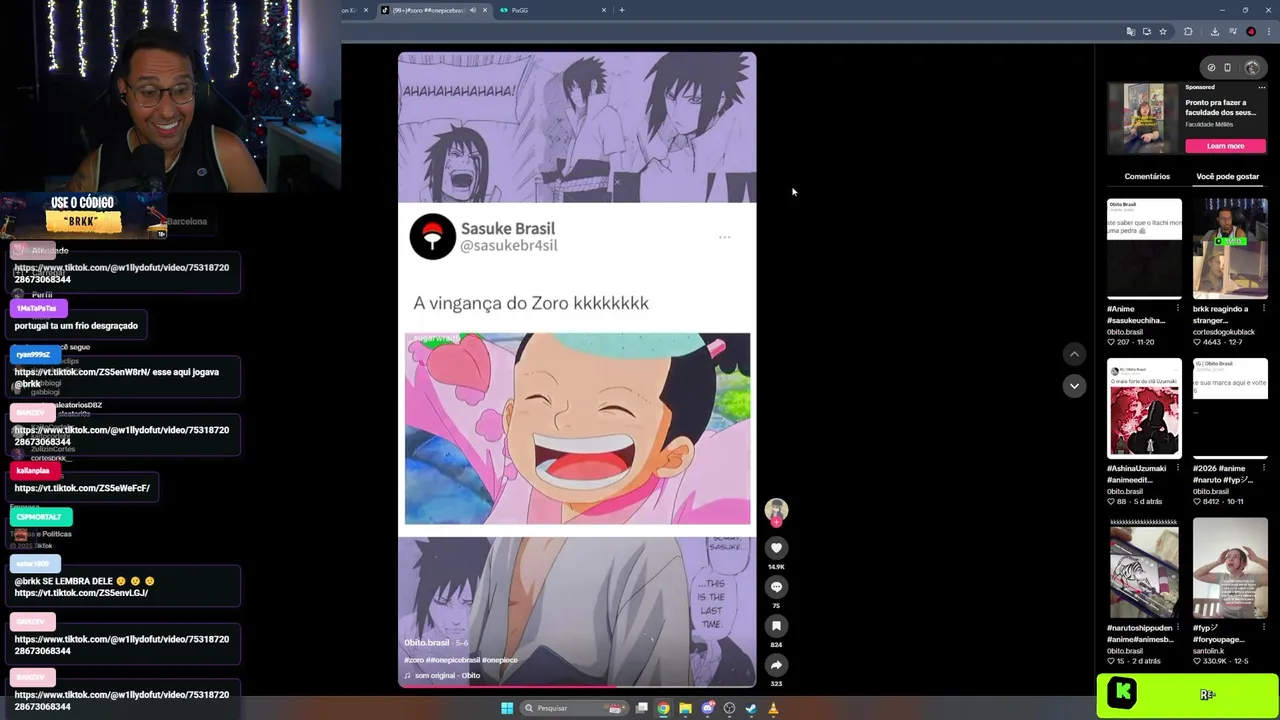Viewport: 1280px width, 720px height.
Task: Go to the next video with down chevron
Action: [x=1074, y=385]
